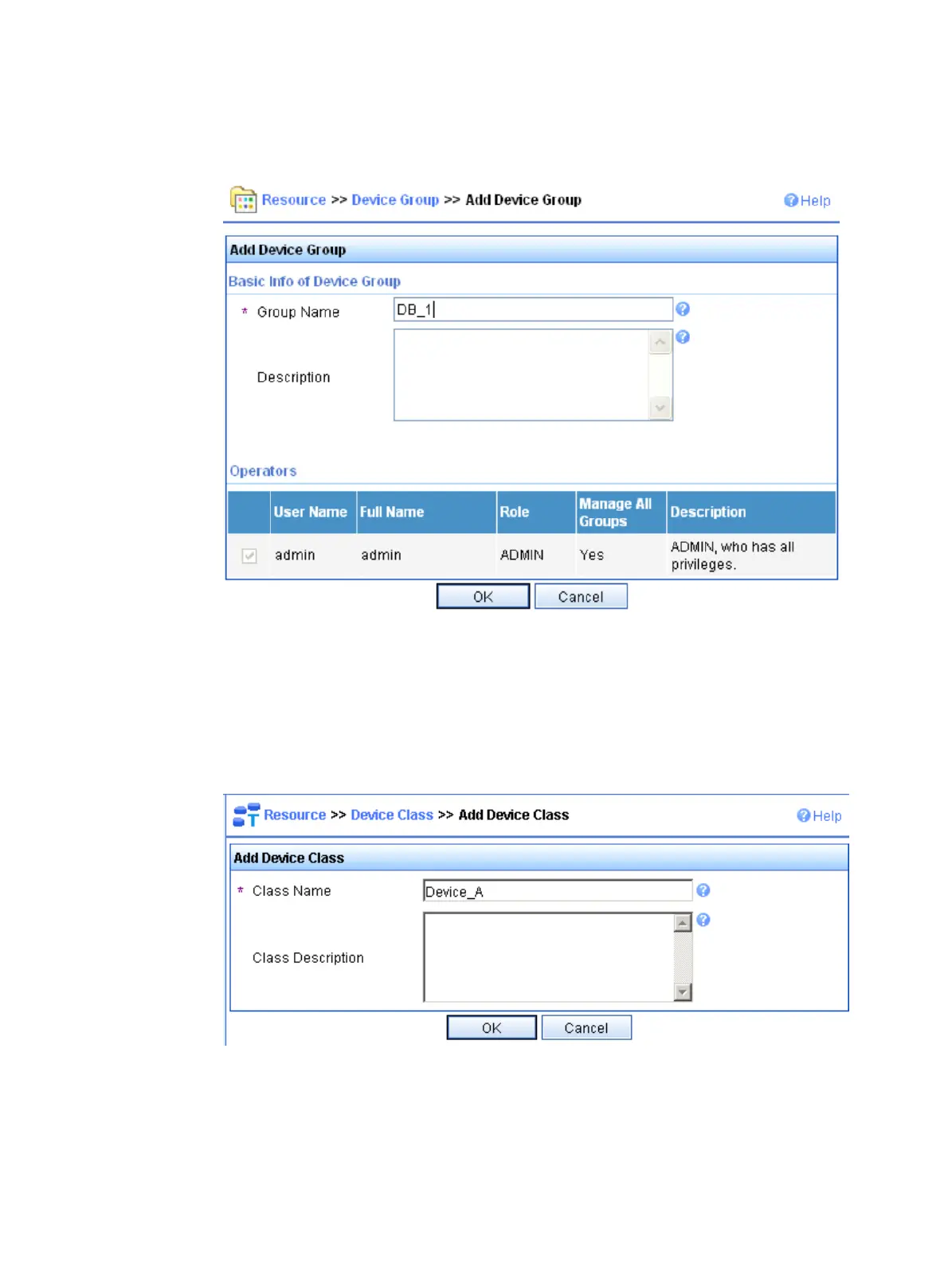Click Class Description scroll down arrow
The image size is (948, 1288).
[683, 992]
